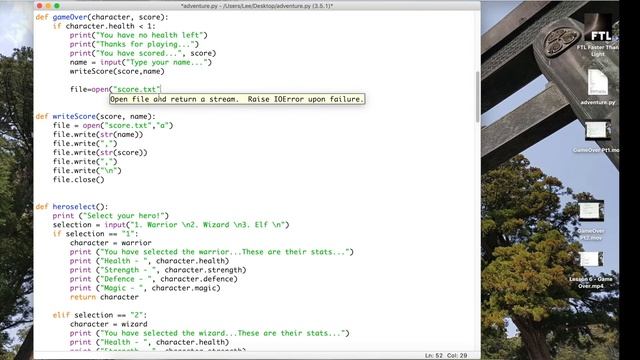The height and width of the screenshot is (360, 640).
Task: Minimize the adventure.py window with yellow button
Action: 48,6
